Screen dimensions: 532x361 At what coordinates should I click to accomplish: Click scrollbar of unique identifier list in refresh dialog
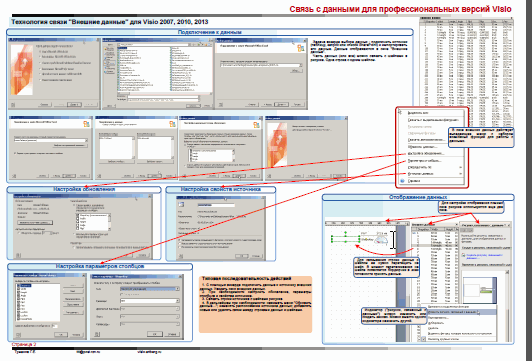pos(109,222)
